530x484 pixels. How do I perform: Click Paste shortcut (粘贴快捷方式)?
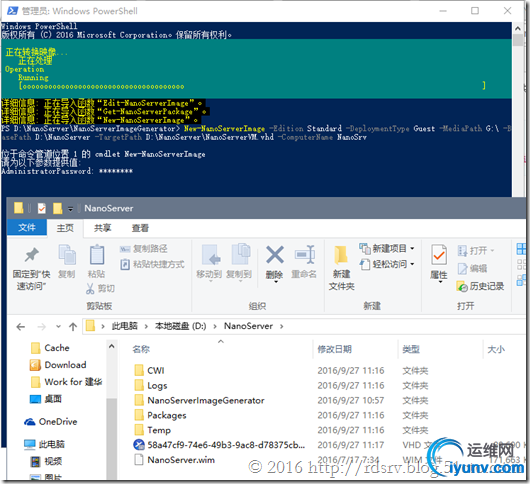pos(152,264)
